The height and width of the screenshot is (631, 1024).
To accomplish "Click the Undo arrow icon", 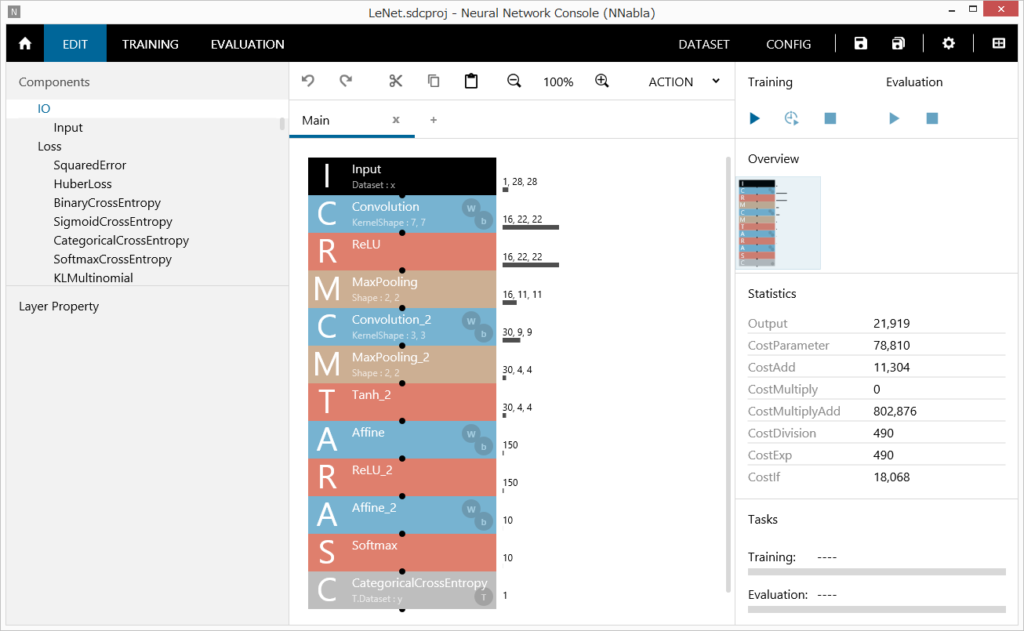I will pyautogui.click(x=308, y=81).
